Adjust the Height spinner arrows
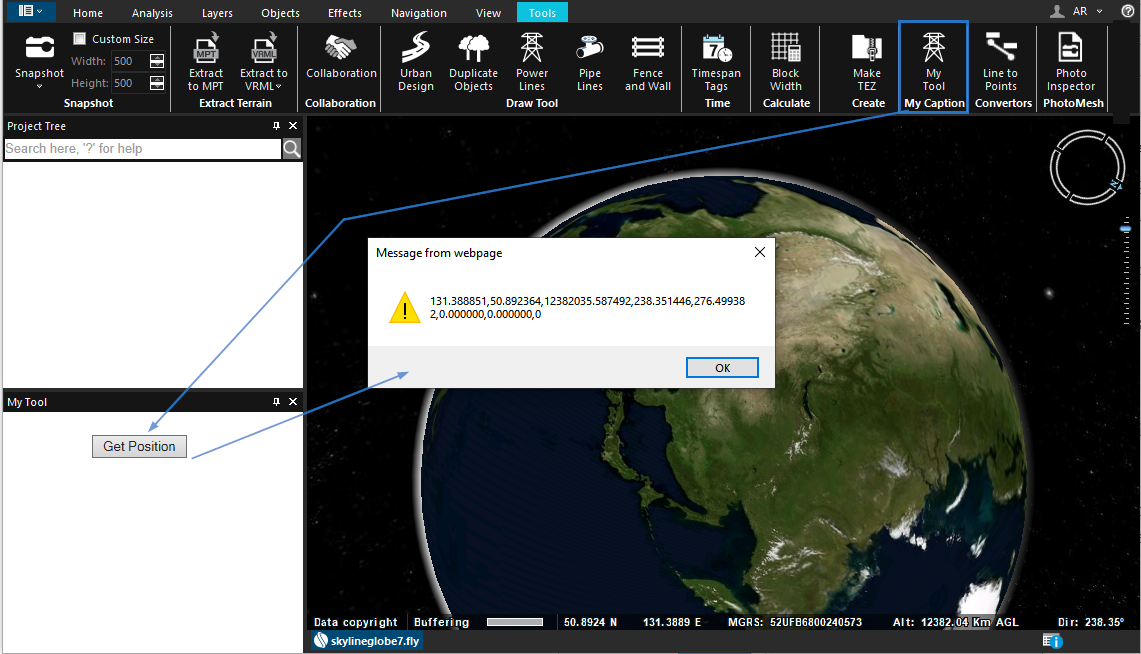 [x=156, y=83]
